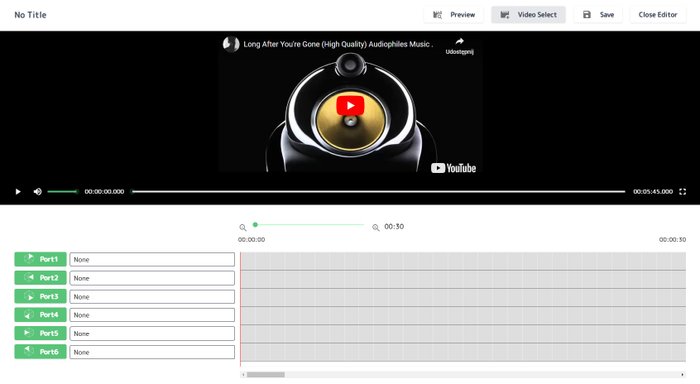Zoom in timeline with right magnifier icon
Screen dimensions: 700x384
point(376,227)
